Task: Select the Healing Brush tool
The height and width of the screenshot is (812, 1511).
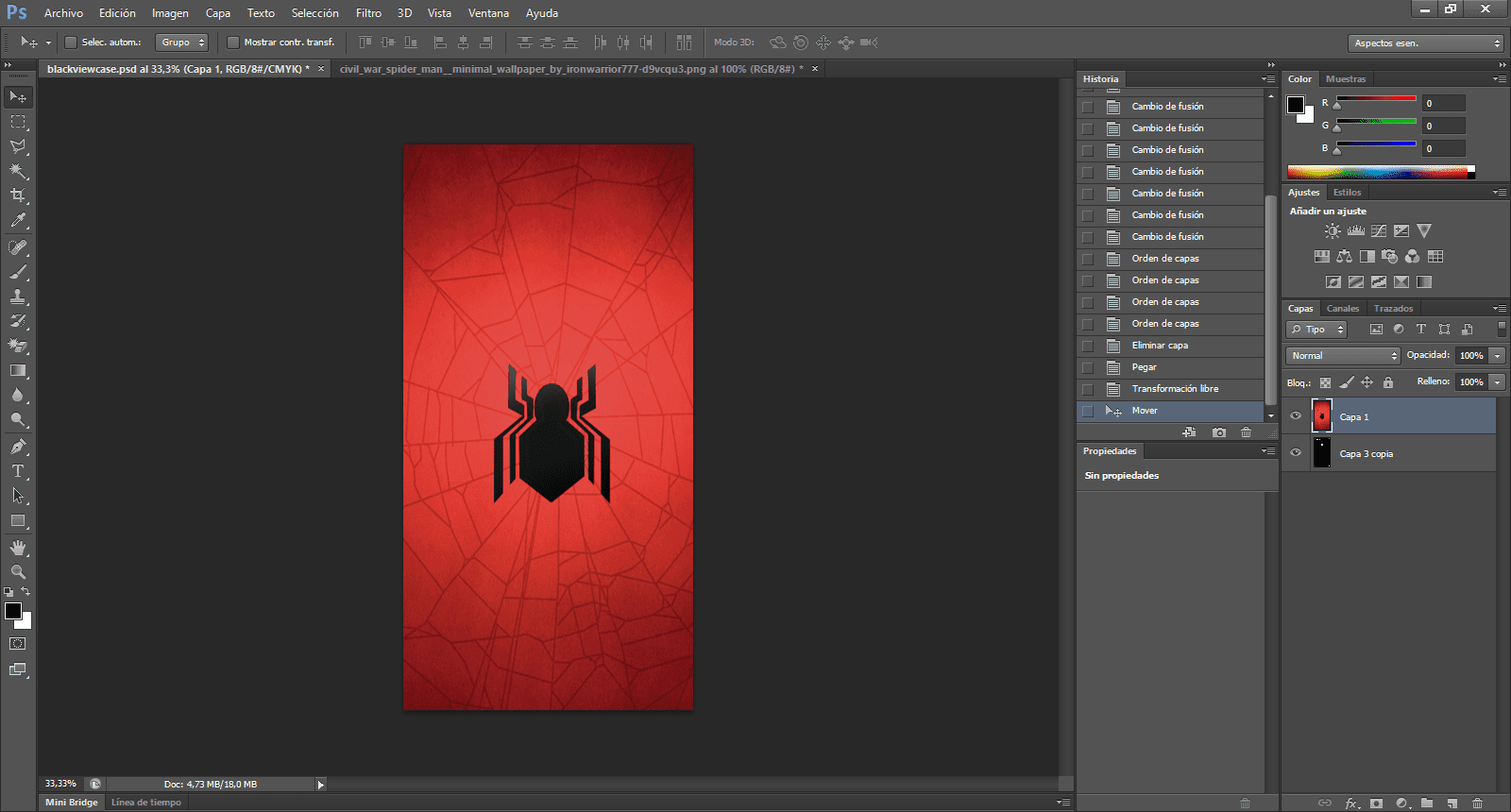Action: 18,247
